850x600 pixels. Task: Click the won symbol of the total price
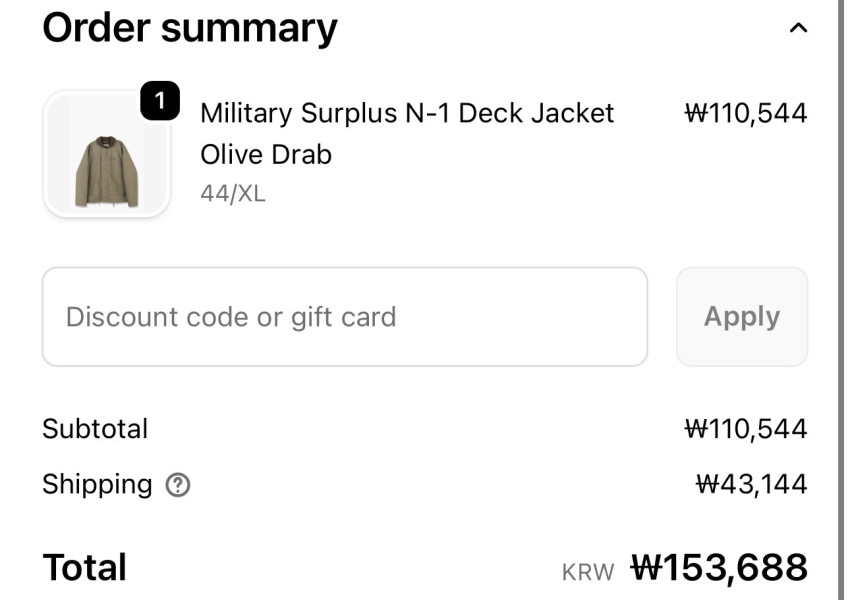[x=647, y=568]
